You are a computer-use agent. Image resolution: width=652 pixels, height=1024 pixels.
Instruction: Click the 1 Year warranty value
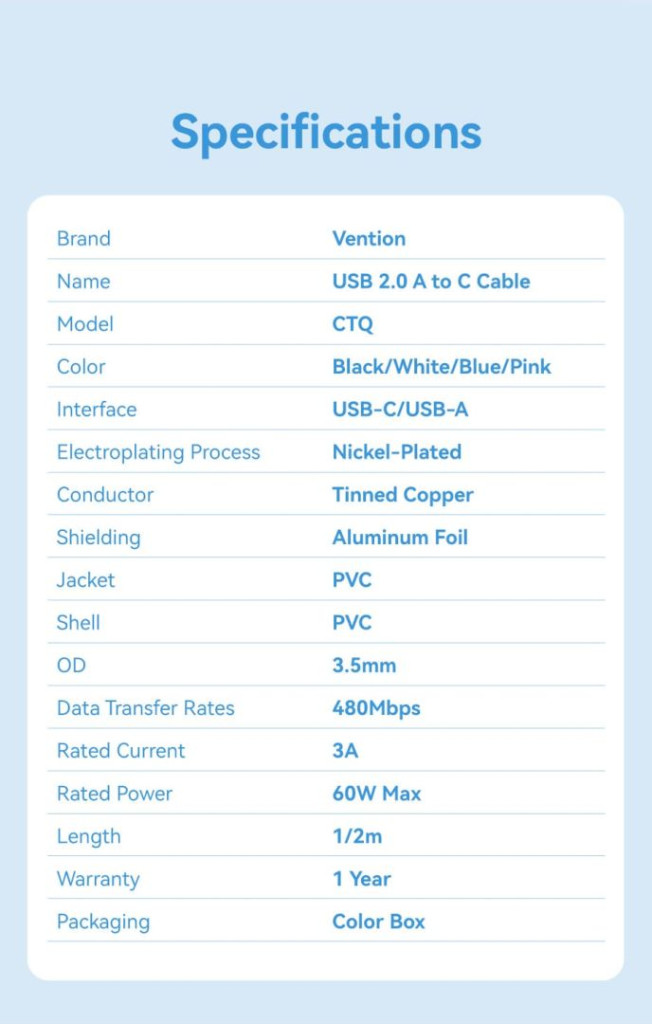[362, 879]
